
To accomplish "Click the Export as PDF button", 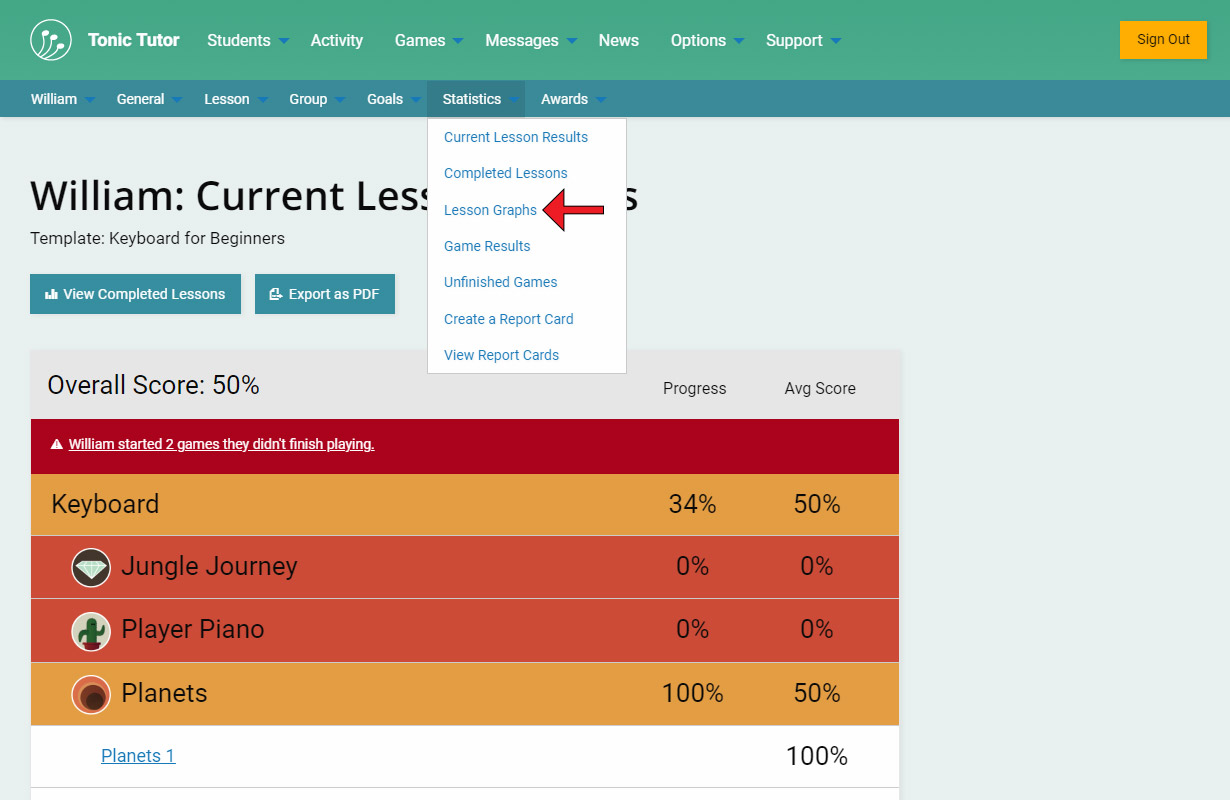I will pyautogui.click(x=324, y=294).
